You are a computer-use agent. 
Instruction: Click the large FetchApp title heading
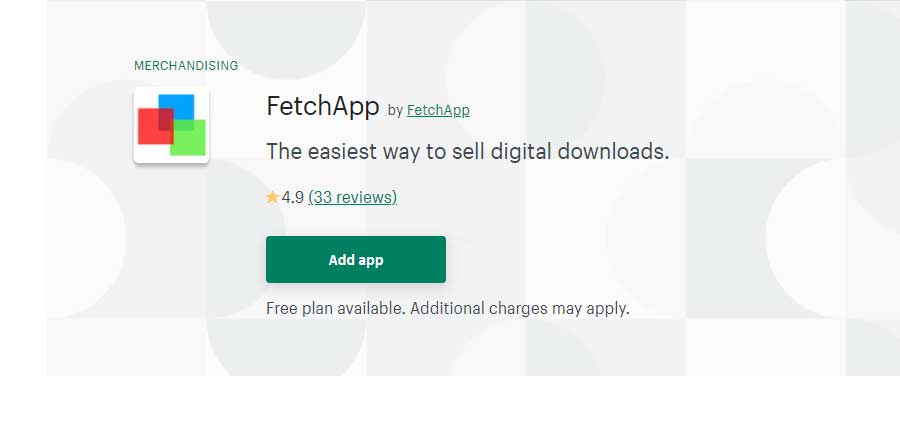[323, 106]
